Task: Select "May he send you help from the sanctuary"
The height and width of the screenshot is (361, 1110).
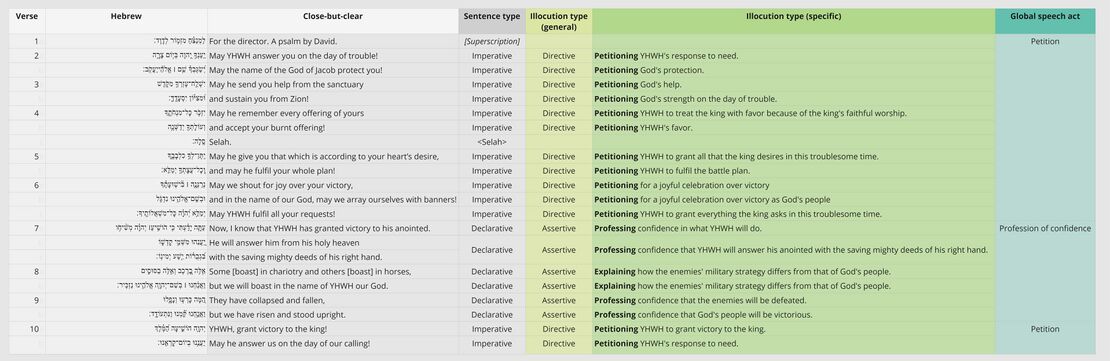Action: 286,84
